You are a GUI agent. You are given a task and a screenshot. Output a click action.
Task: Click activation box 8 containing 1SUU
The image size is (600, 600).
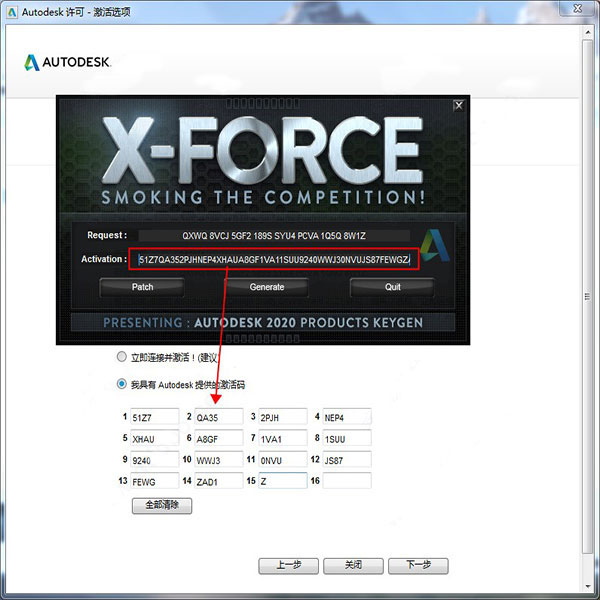click(x=346, y=438)
